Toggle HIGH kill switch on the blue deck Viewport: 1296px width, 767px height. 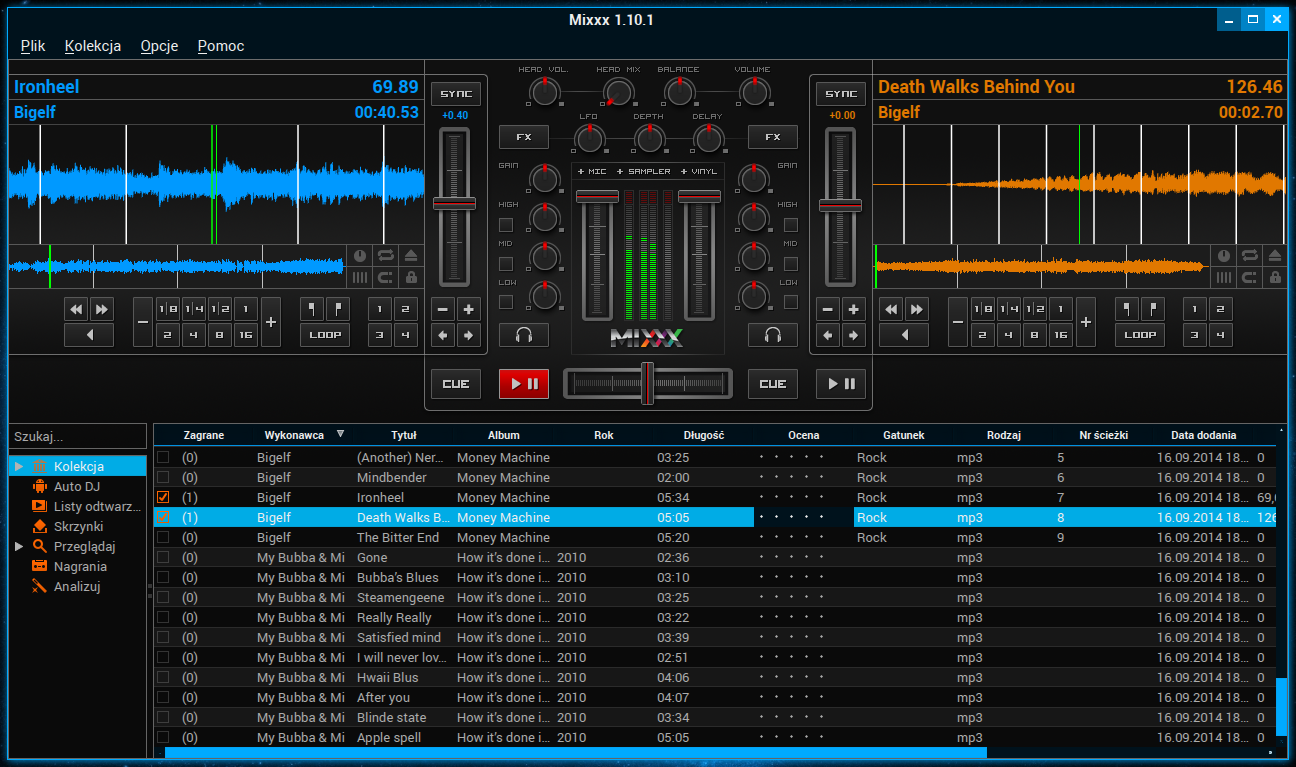[506, 225]
